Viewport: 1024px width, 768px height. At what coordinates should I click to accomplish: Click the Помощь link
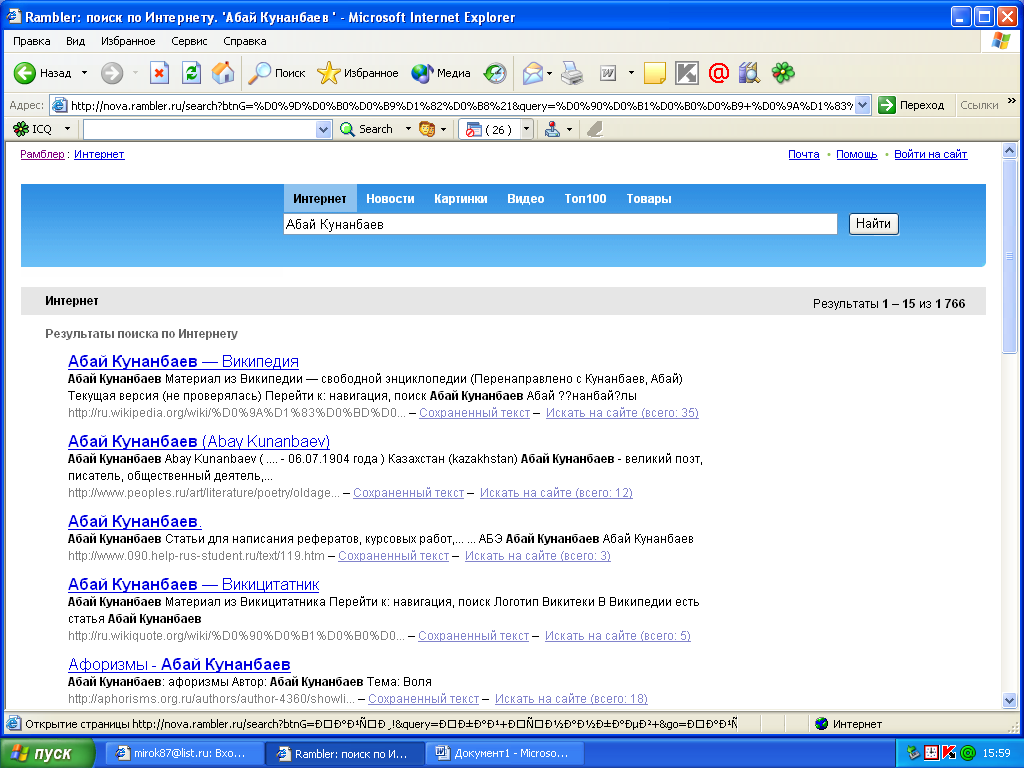tap(857, 154)
